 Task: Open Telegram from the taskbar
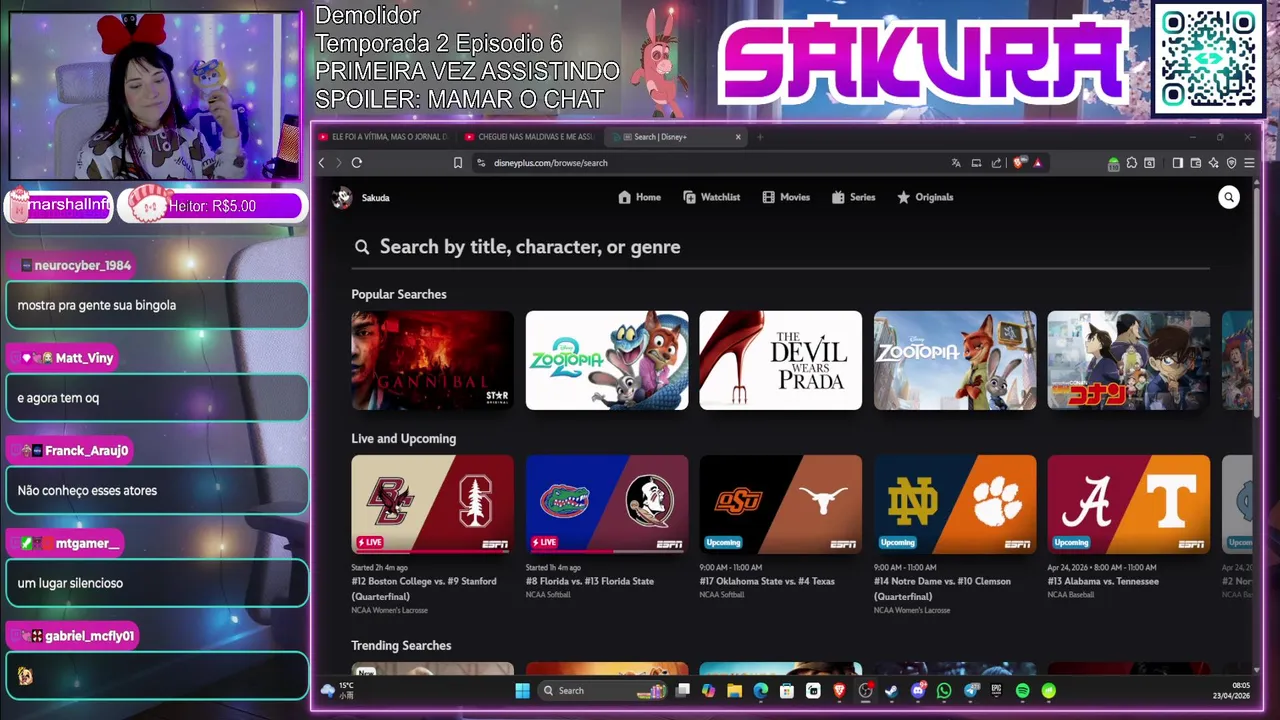[x=971, y=690]
